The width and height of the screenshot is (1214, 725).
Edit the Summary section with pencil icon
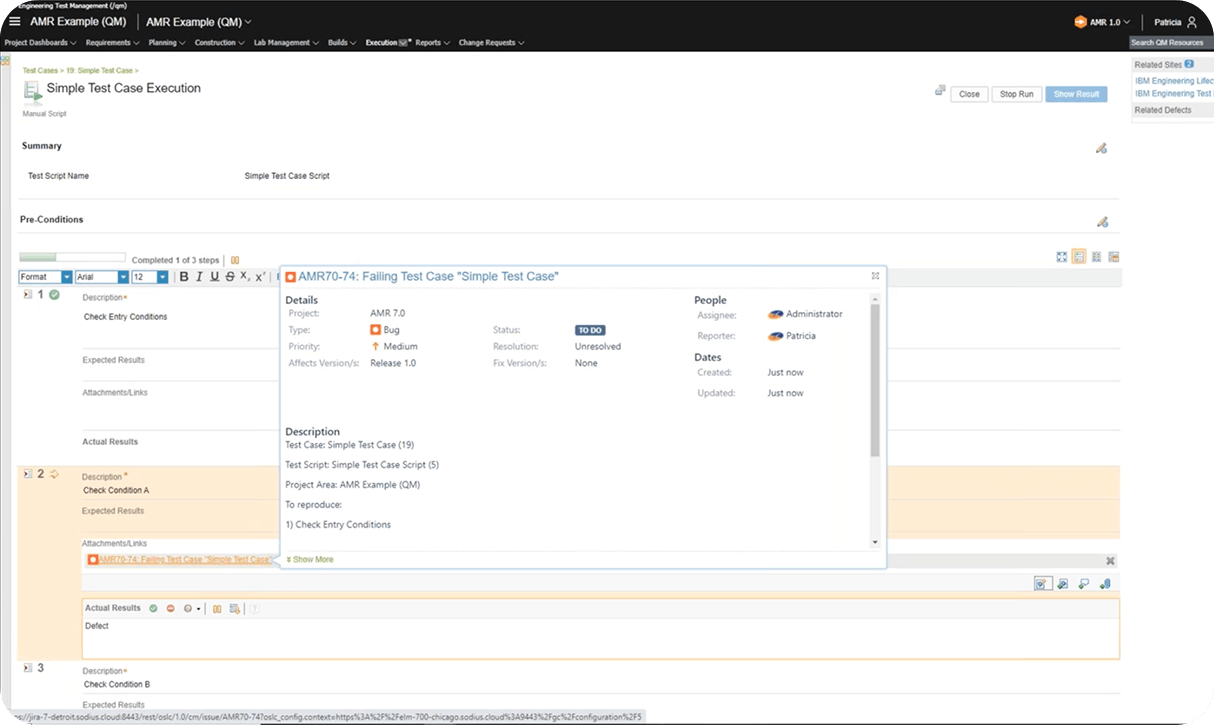pyautogui.click(x=1101, y=148)
